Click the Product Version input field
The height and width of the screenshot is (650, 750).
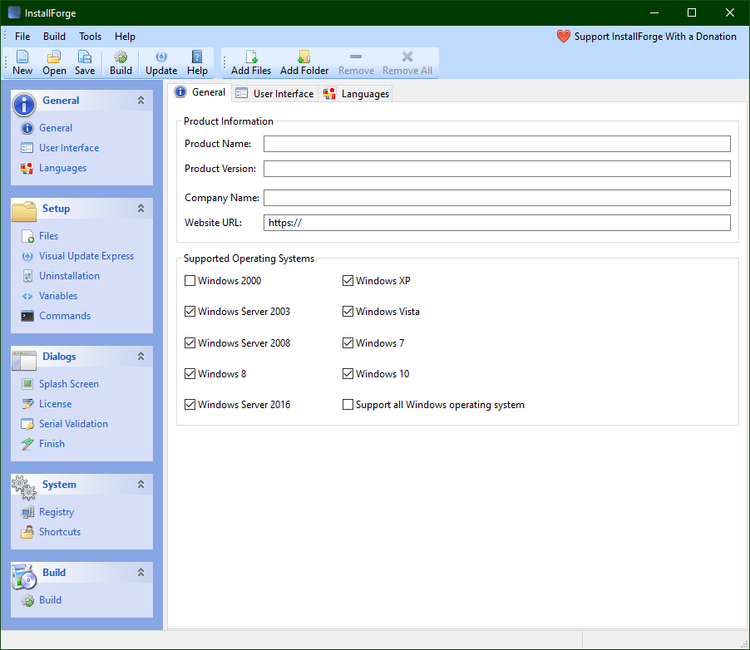[x=497, y=169]
